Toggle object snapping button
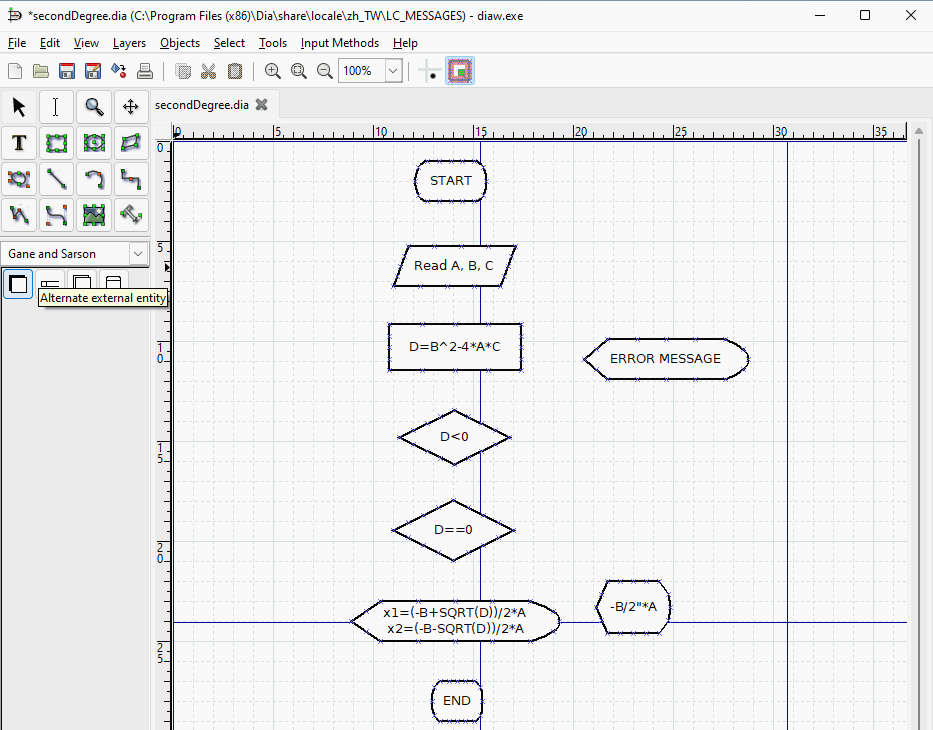 pyautogui.click(x=460, y=71)
